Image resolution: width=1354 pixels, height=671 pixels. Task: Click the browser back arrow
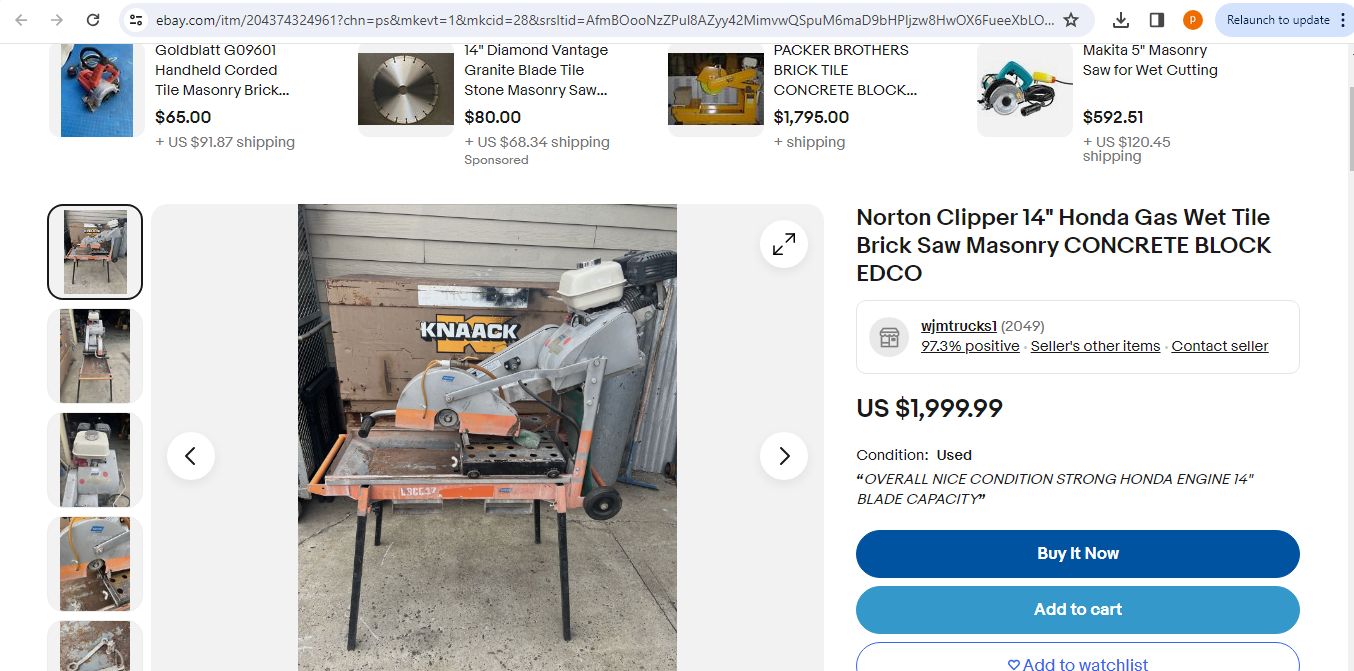[x=22, y=20]
